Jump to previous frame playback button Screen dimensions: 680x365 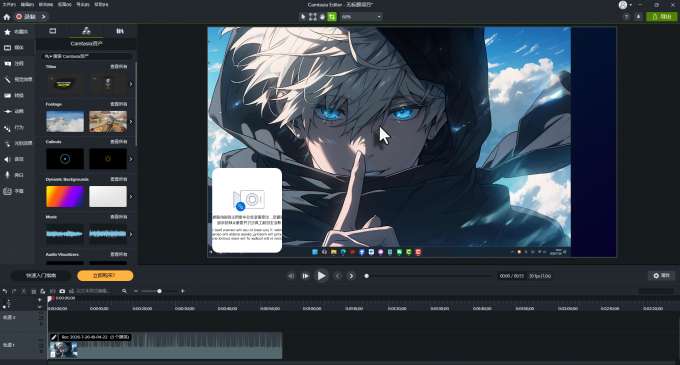tap(291, 276)
